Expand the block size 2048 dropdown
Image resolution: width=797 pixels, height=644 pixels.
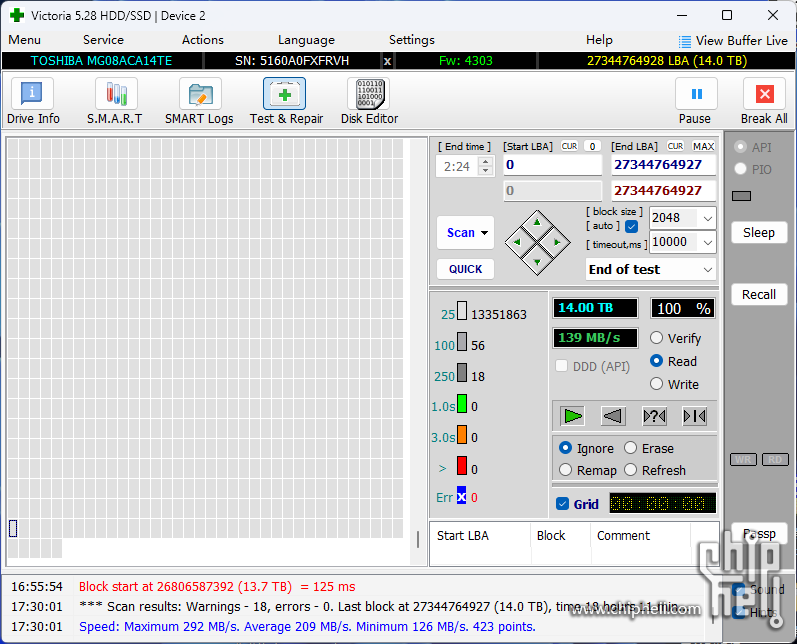(708, 218)
